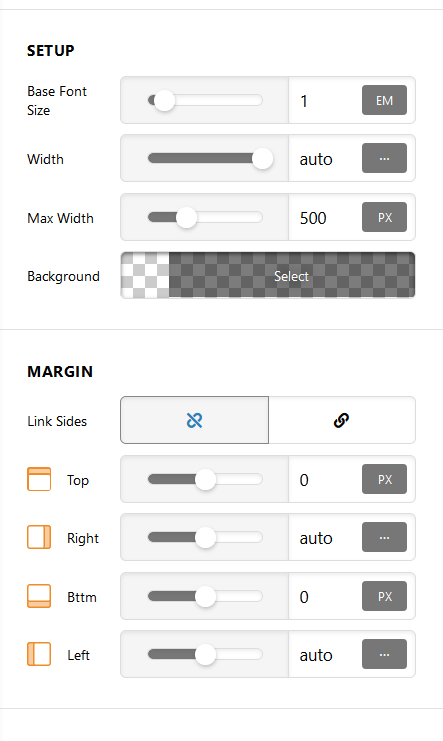This screenshot has height=741, width=443.
Task: Select the unlinked sides option
Action: pyautogui.click(x=194, y=420)
